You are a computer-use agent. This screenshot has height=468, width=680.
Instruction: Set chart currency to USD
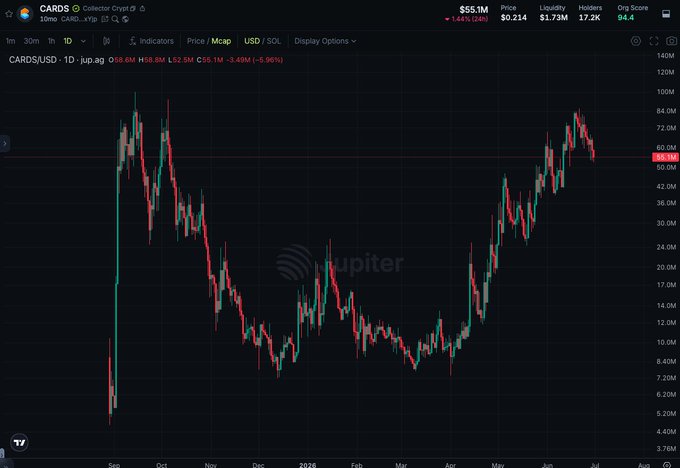252,41
